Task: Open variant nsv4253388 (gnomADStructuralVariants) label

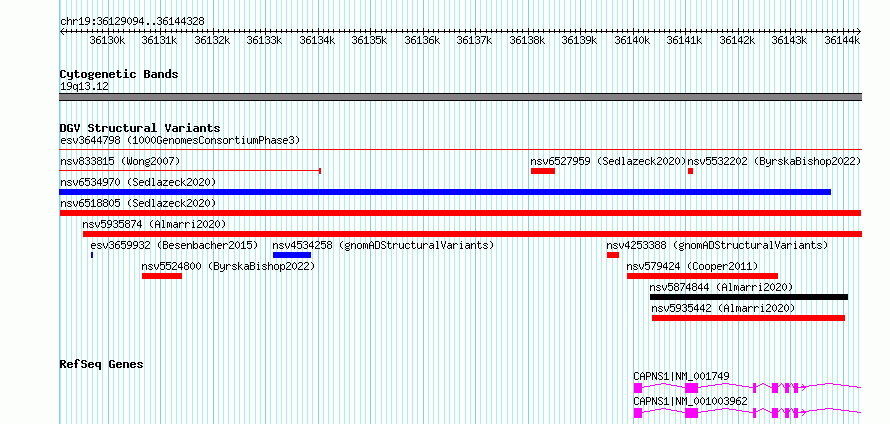Action: [x=717, y=246]
